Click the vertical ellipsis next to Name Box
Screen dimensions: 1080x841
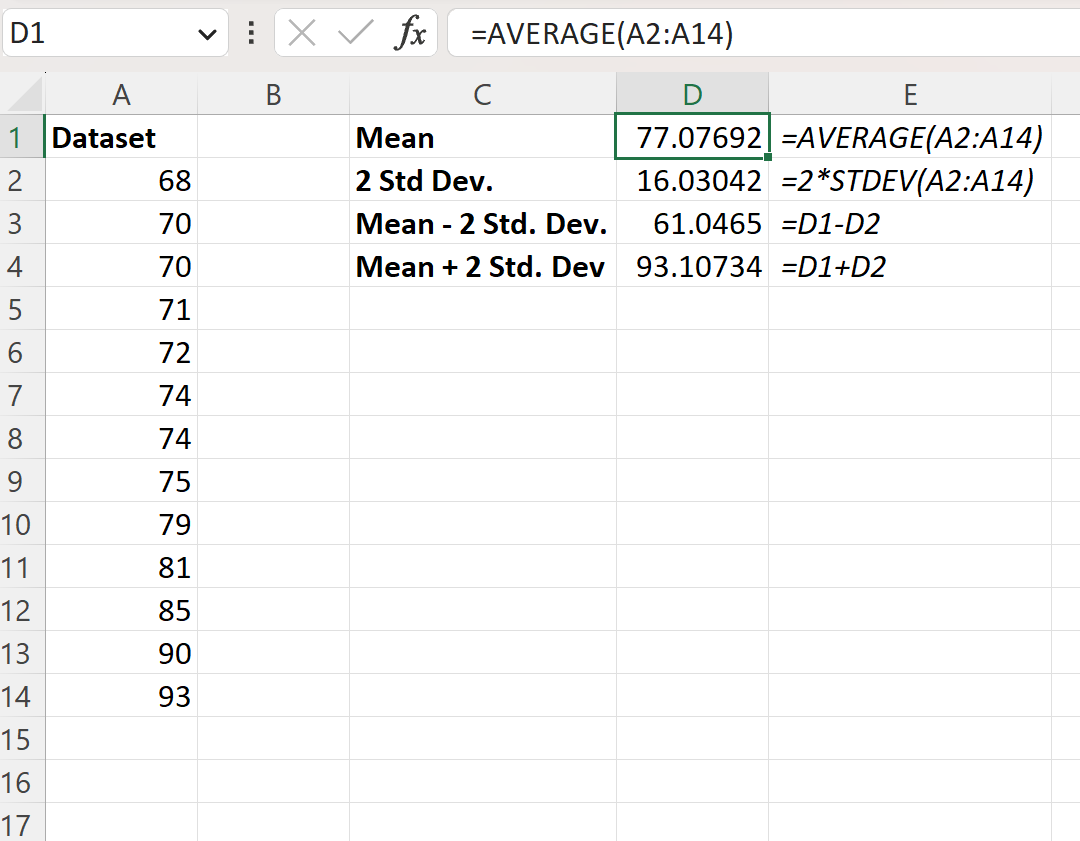[x=250, y=32]
